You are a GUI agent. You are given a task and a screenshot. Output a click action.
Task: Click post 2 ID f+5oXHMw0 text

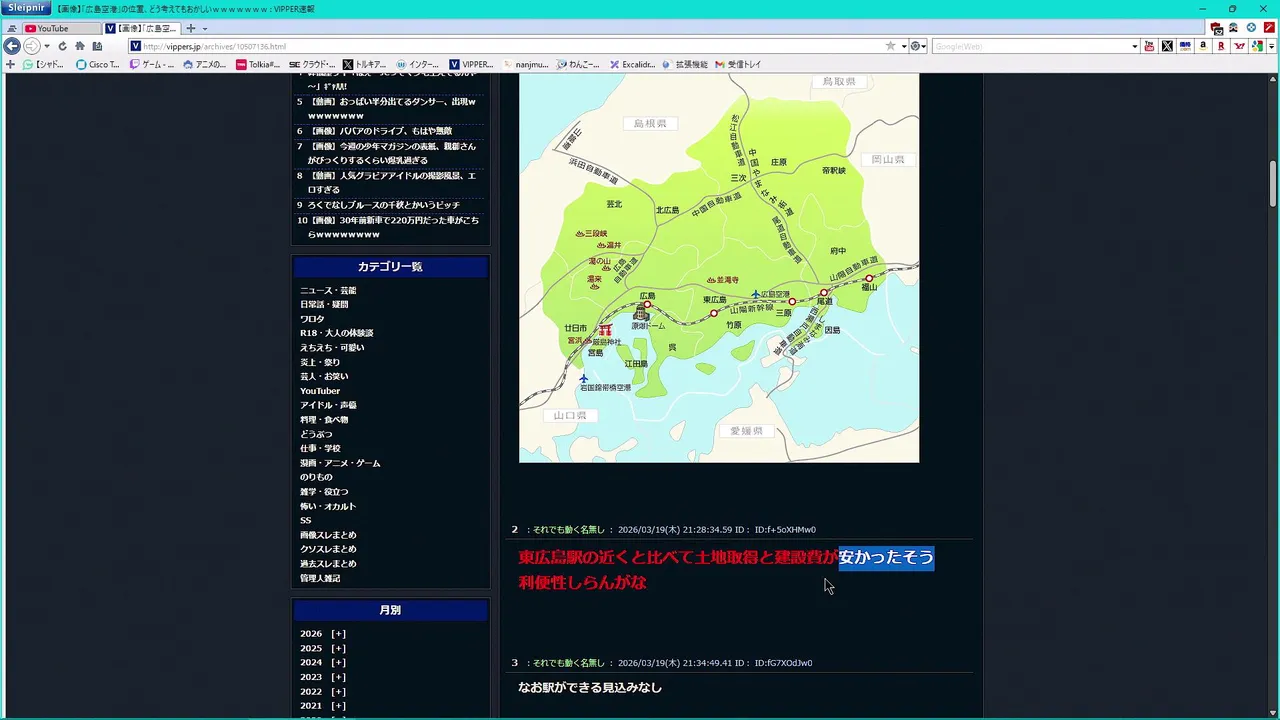point(785,530)
